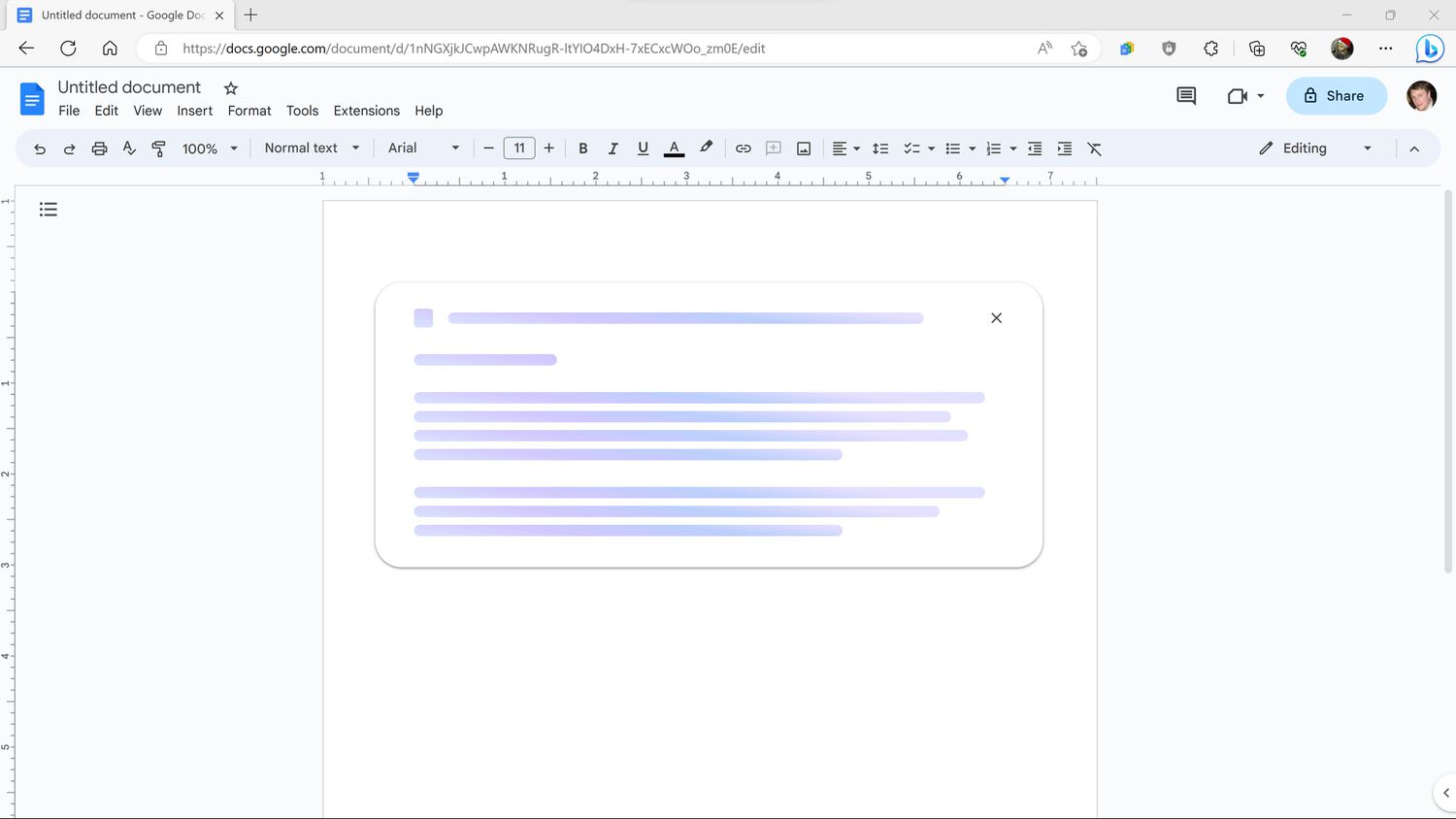Image resolution: width=1456 pixels, height=819 pixels.
Task: Toggle italic text formatting
Action: (612, 148)
